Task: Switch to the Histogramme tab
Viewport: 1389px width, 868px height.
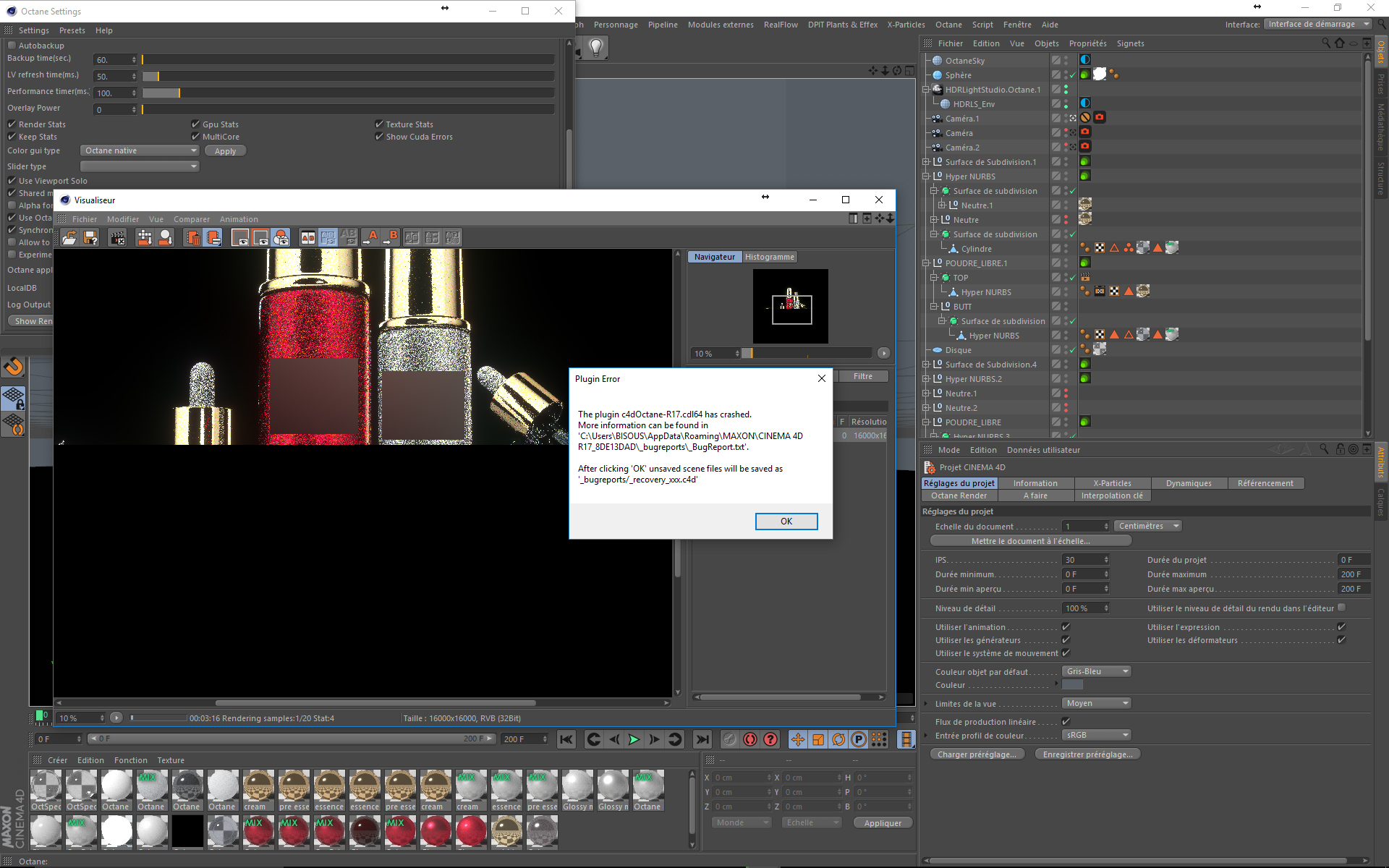Action: (x=769, y=257)
